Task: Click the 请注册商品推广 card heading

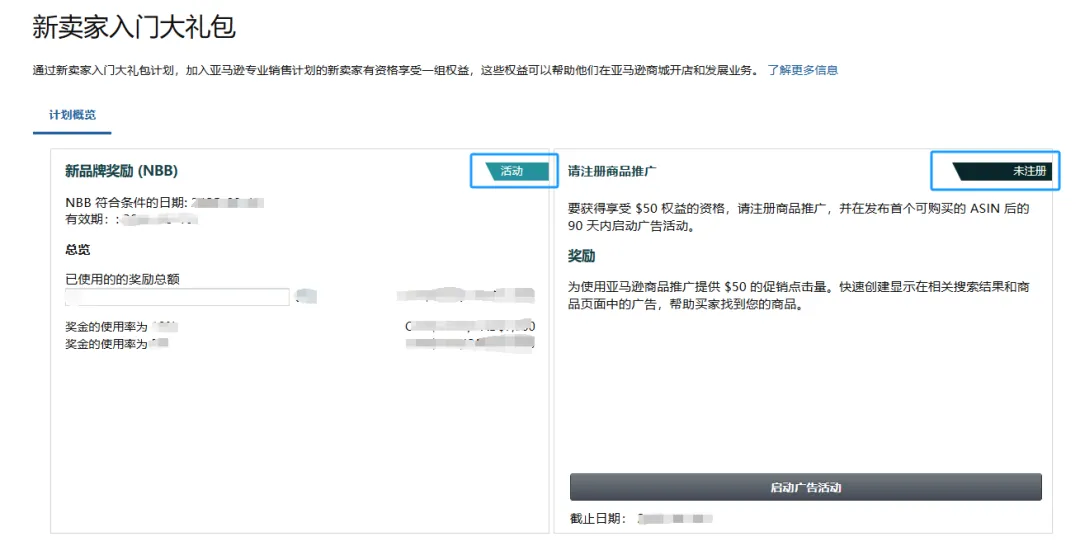Action: 612,171
